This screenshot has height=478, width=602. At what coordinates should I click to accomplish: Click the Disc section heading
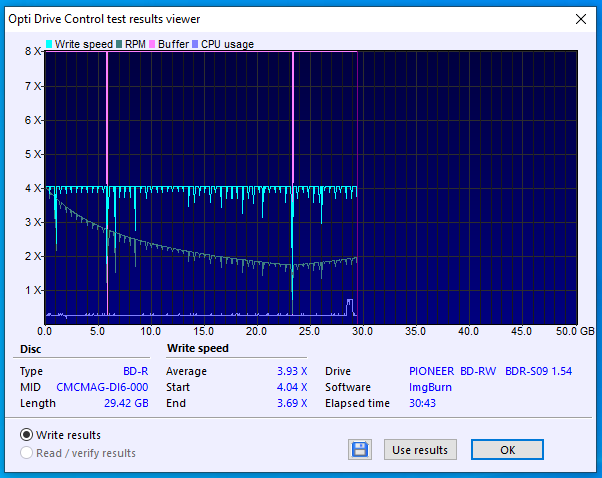(30, 349)
